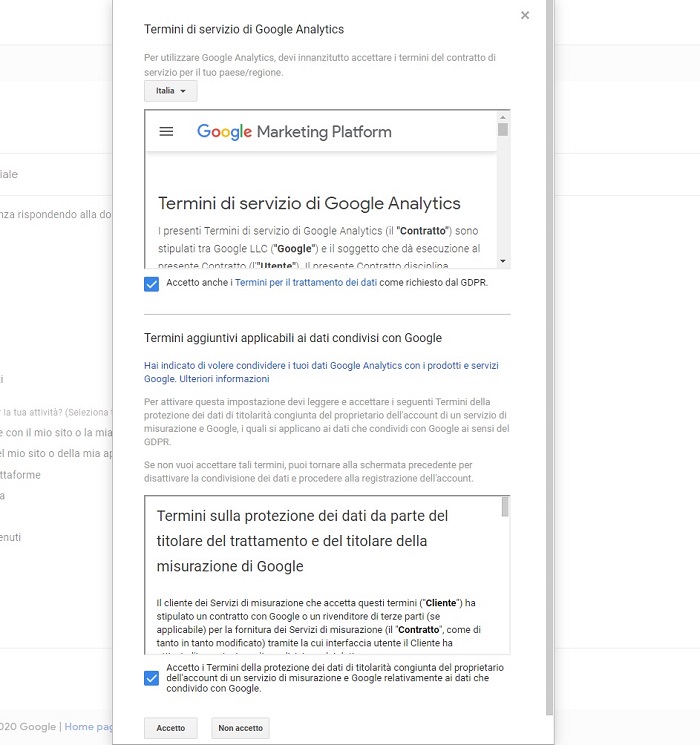Click 'Termini sulla protezione dei dati' heading text
Viewport: 700px width, 745px height.
coord(302,541)
